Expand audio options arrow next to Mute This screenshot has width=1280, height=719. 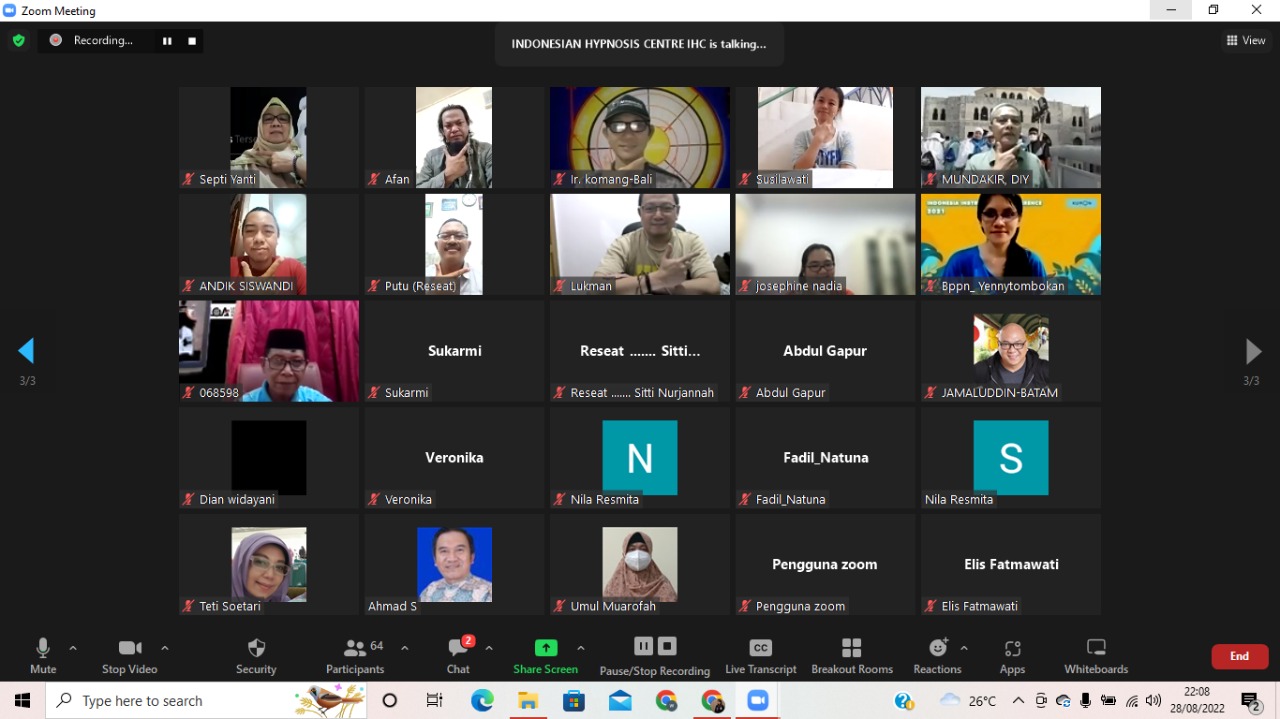pyautogui.click(x=73, y=648)
